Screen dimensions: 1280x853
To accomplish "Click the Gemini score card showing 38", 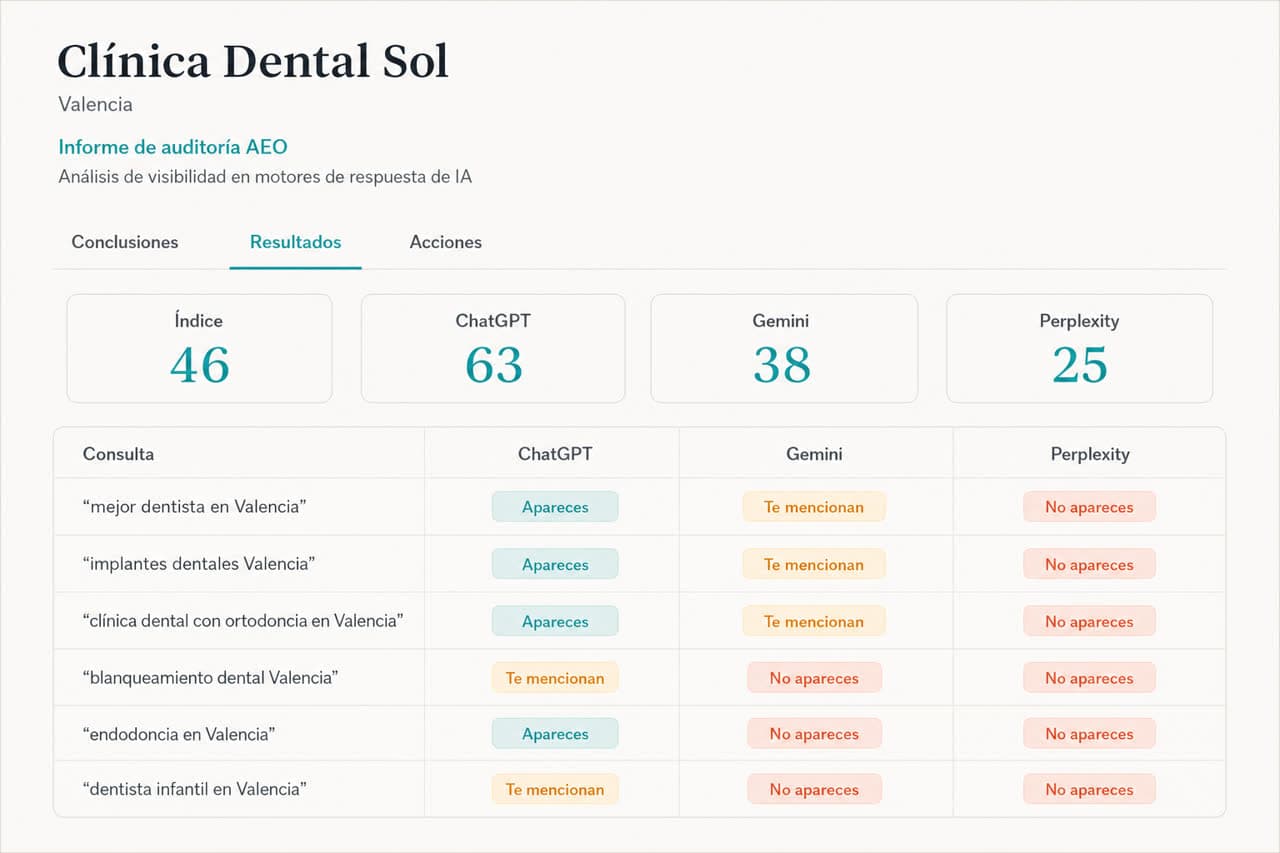I will (784, 348).
